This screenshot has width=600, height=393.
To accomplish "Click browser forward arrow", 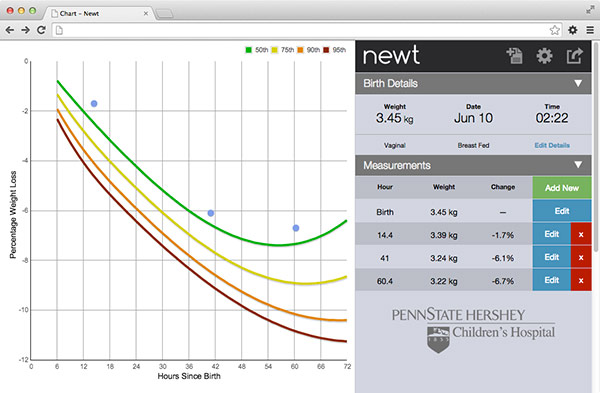I will coord(26,30).
